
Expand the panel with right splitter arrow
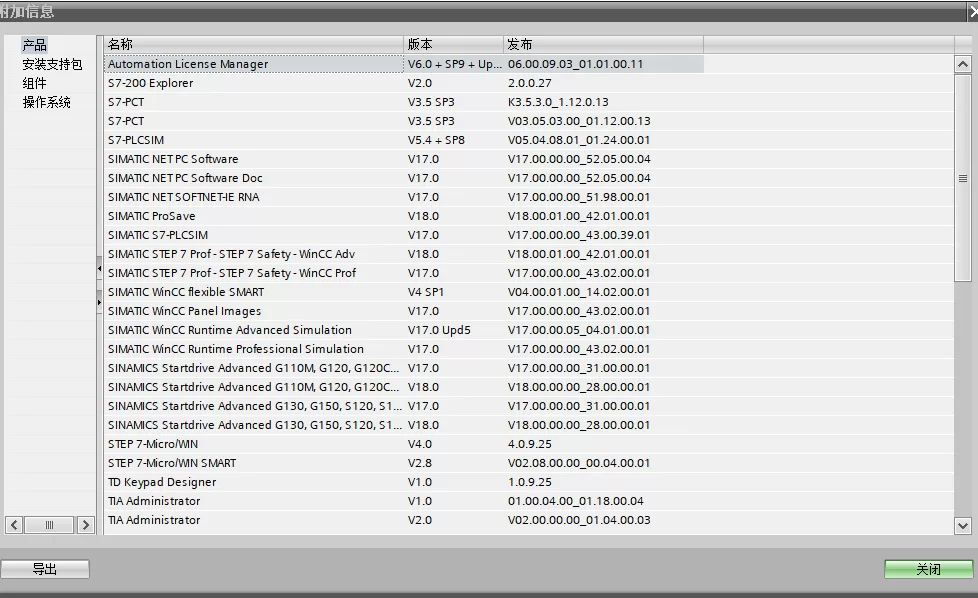tap(99, 302)
